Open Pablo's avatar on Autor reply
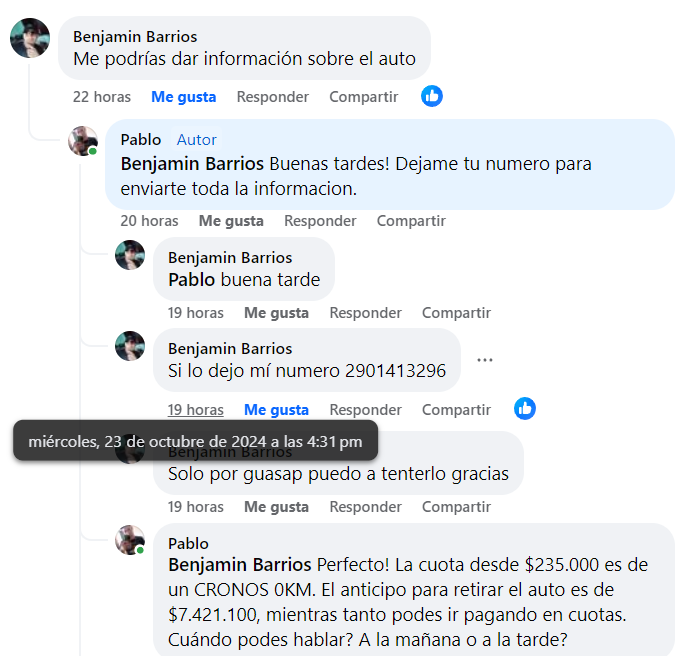This screenshot has width=675, height=656. [83, 141]
